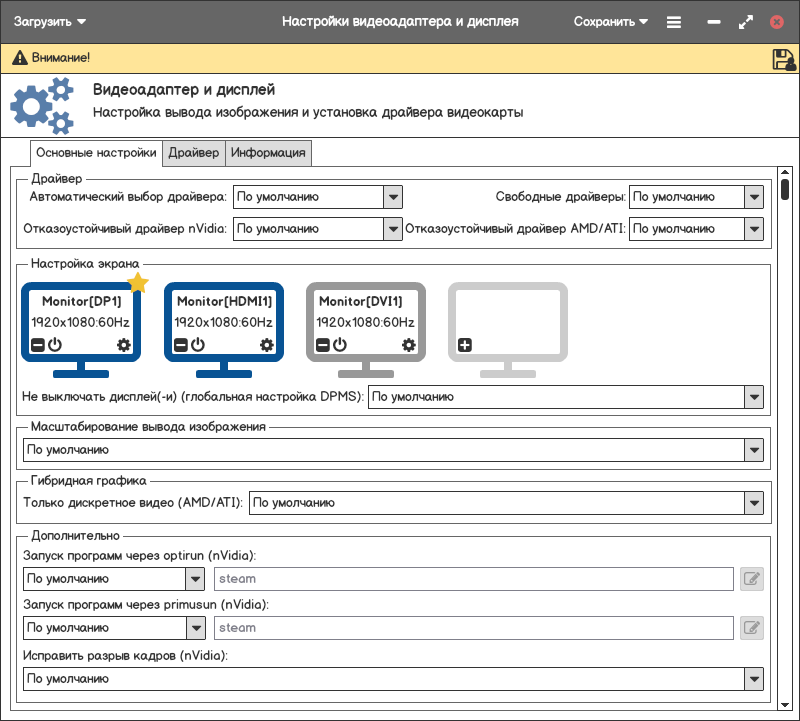Click the minus icon on Monitor[DVI1]
Image resolution: width=800 pixels, height=721 pixels.
tap(322, 345)
